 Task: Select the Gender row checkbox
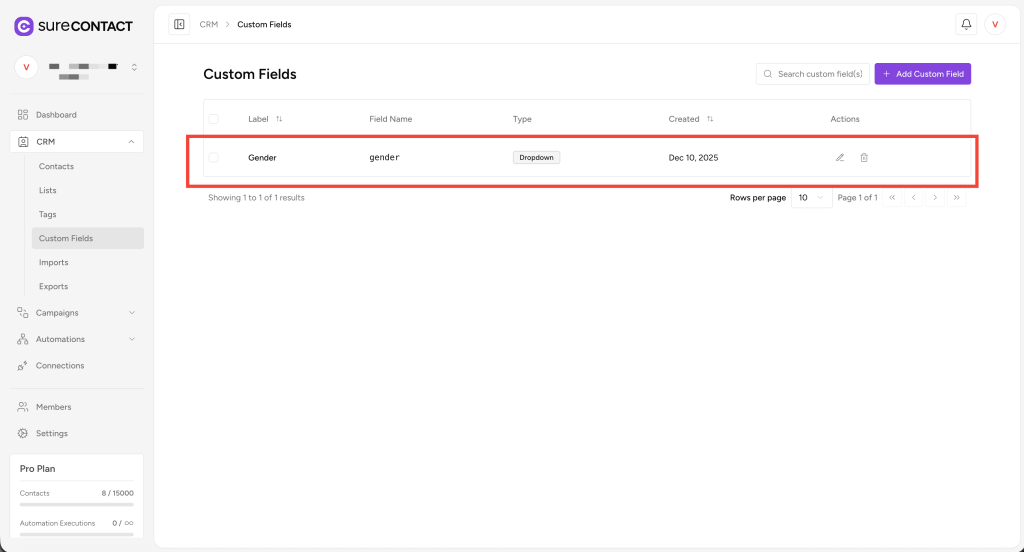[x=213, y=157]
